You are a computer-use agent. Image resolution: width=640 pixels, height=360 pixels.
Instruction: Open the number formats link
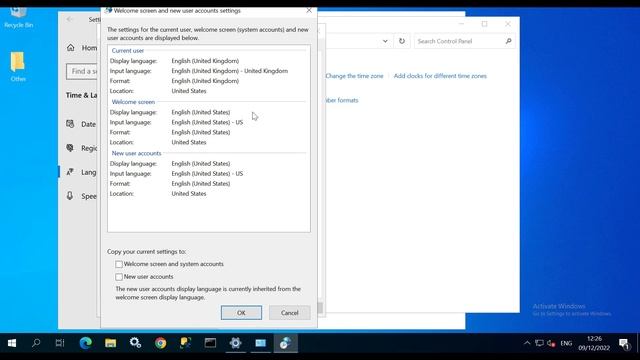[x=342, y=100]
